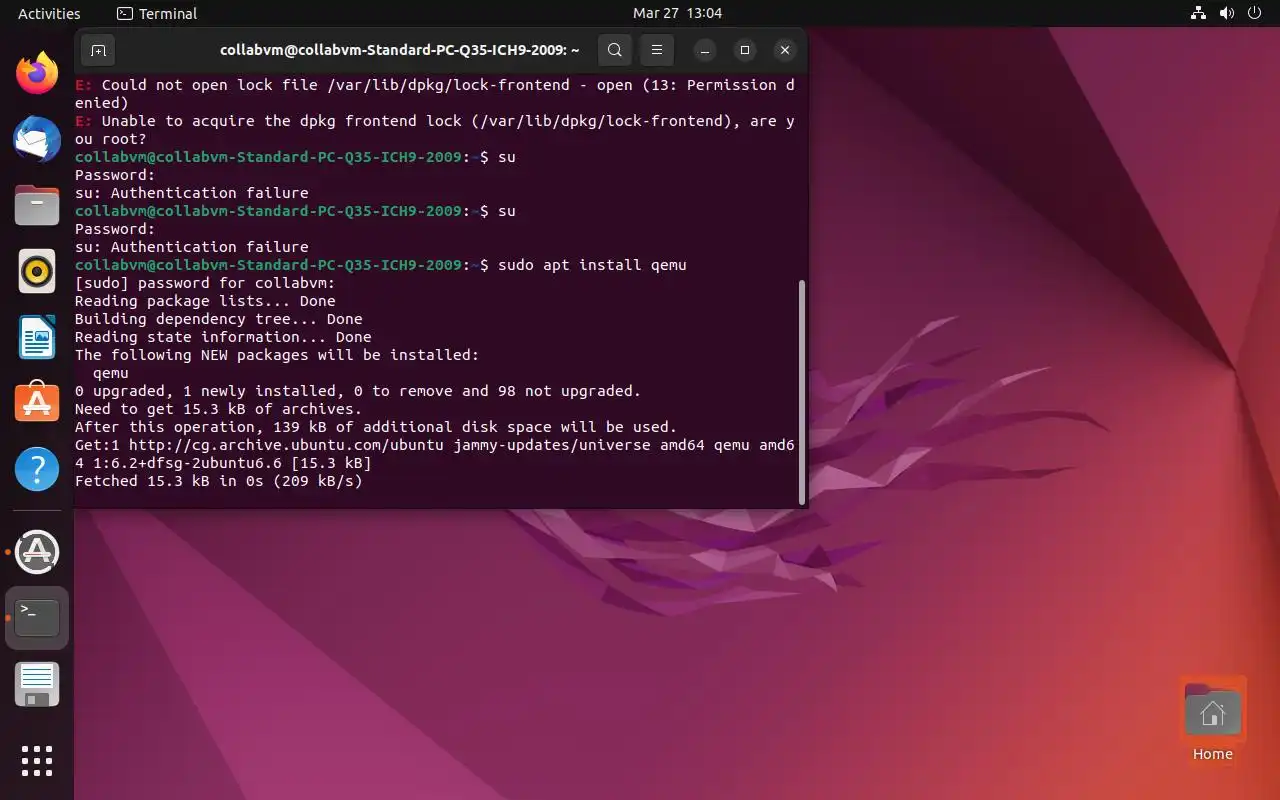The image size is (1280, 800).
Task: Click 'The following NEW packages' line
Action: tap(277, 355)
